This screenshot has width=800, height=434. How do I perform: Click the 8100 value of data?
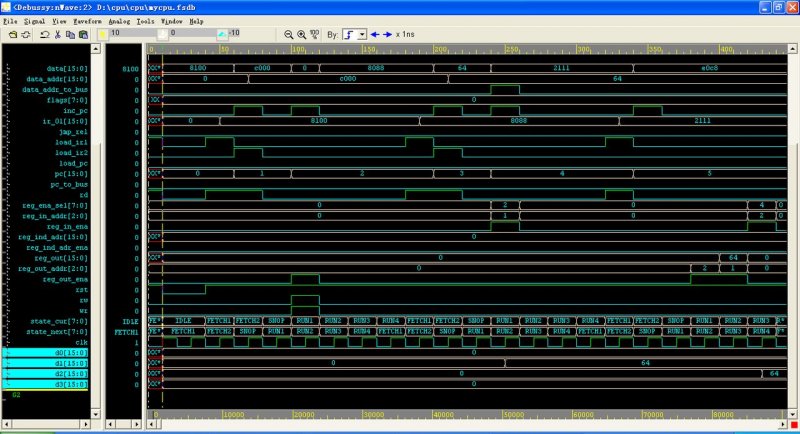point(197,68)
